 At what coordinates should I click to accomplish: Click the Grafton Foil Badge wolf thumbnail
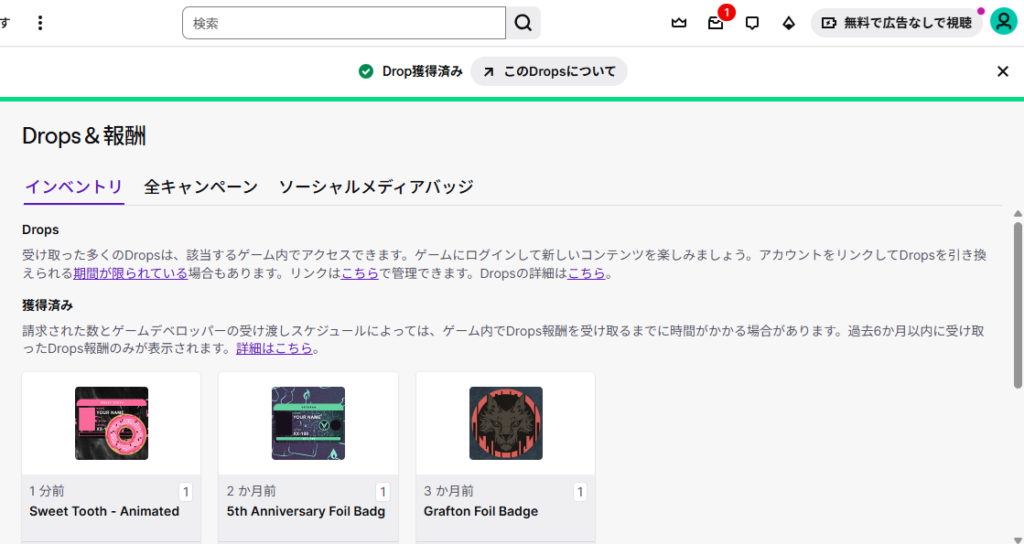point(505,423)
